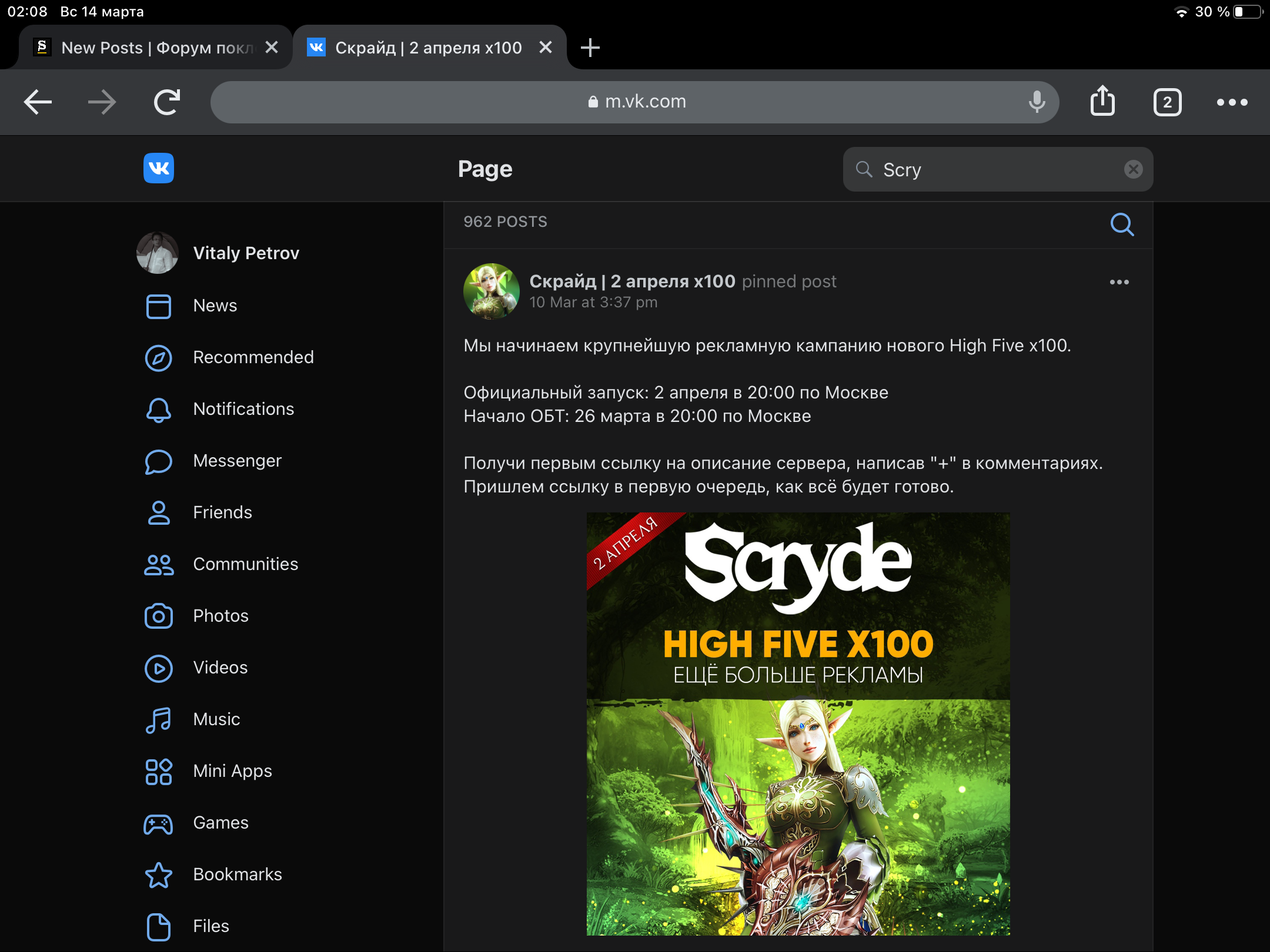The width and height of the screenshot is (1270, 952).
Task: Open the Music section
Action: [216, 719]
